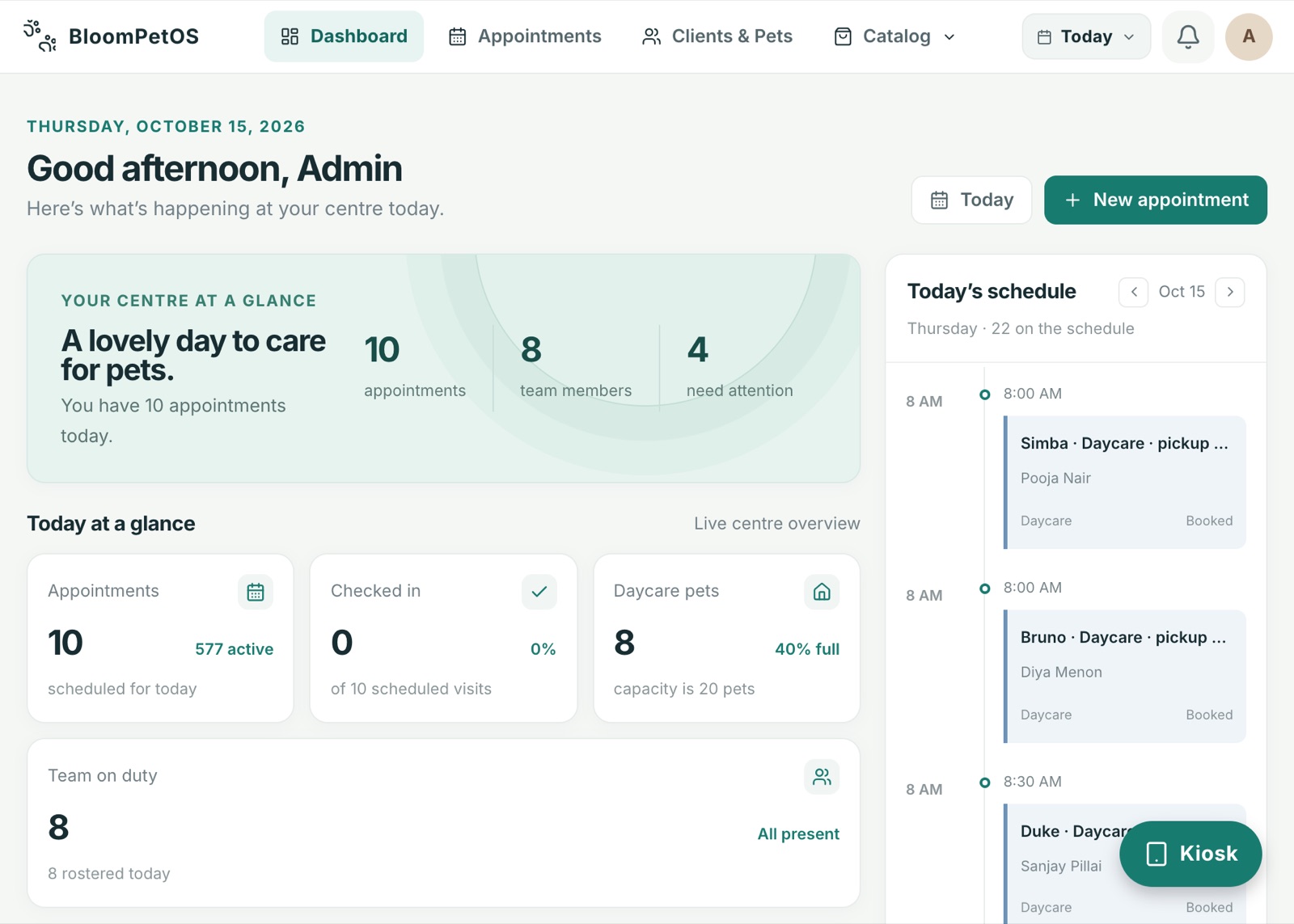Go to next day in Today's schedule
This screenshot has height=924, width=1294.
click(x=1230, y=292)
